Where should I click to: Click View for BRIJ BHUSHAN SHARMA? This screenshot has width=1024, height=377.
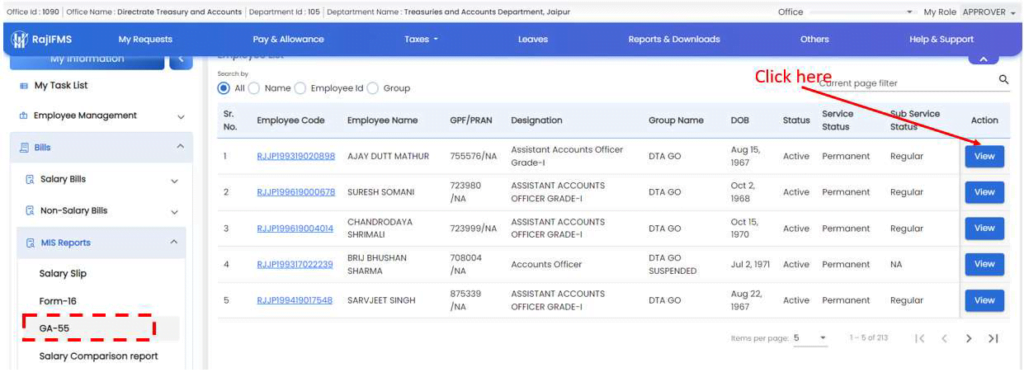(984, 264)
